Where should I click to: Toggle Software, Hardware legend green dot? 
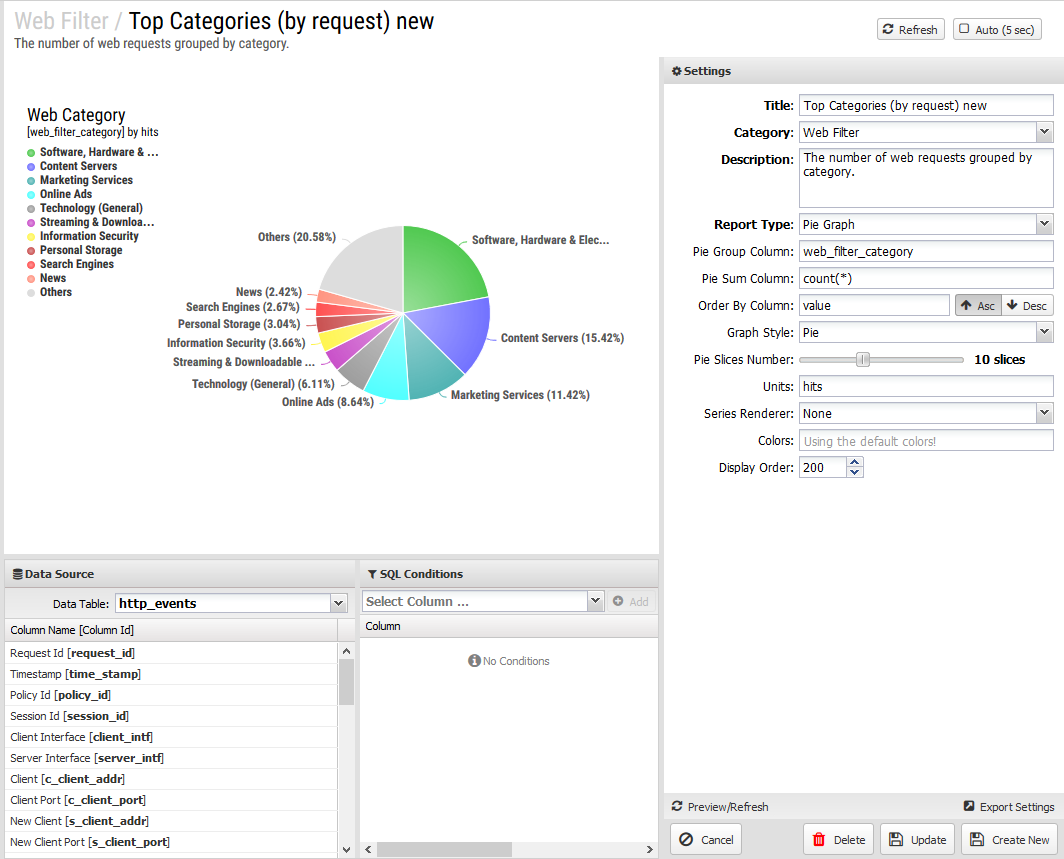[31, 153]
